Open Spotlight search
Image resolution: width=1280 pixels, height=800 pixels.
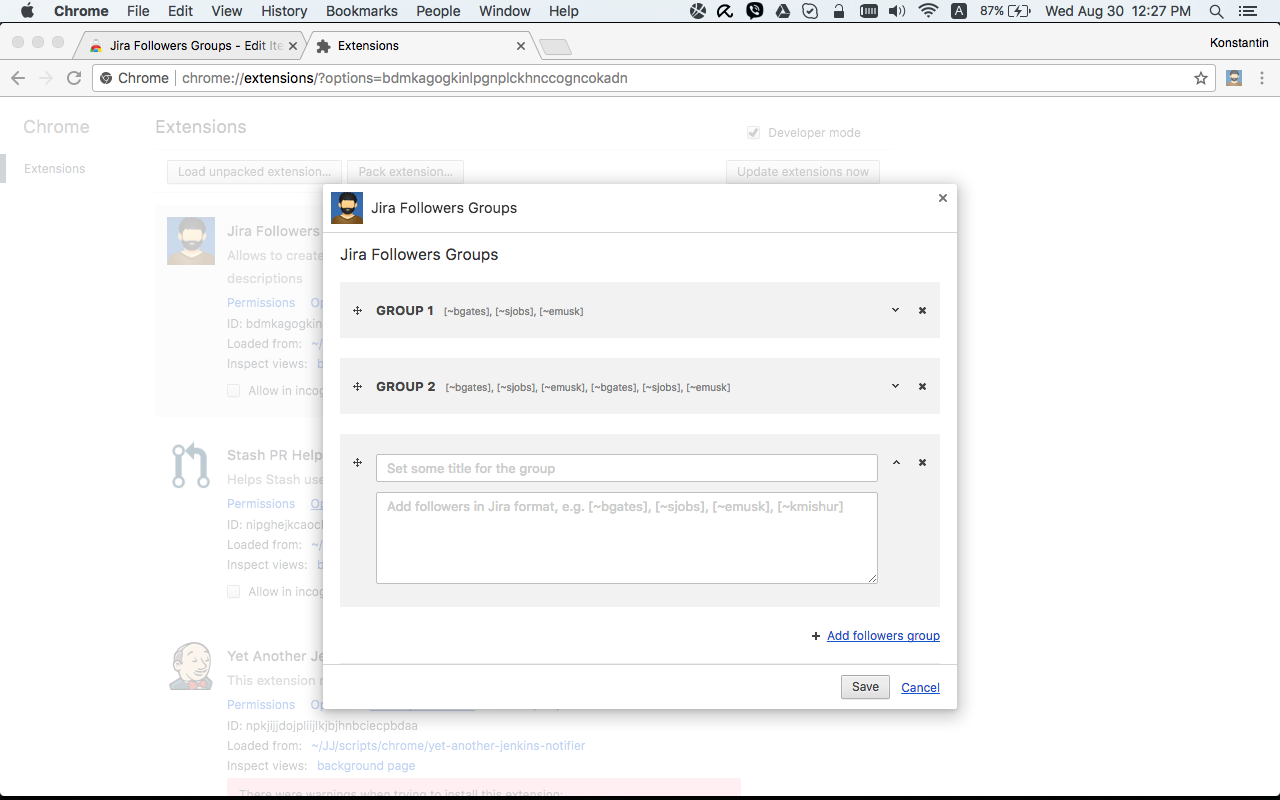1216,11
